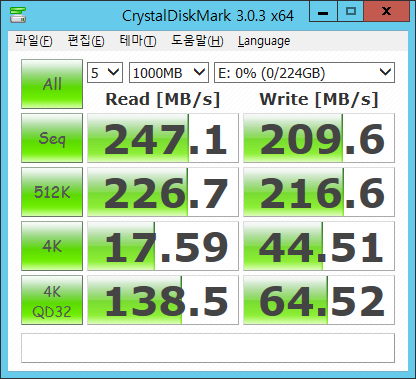Select the 512K read result 226.7

click(163, 192)
